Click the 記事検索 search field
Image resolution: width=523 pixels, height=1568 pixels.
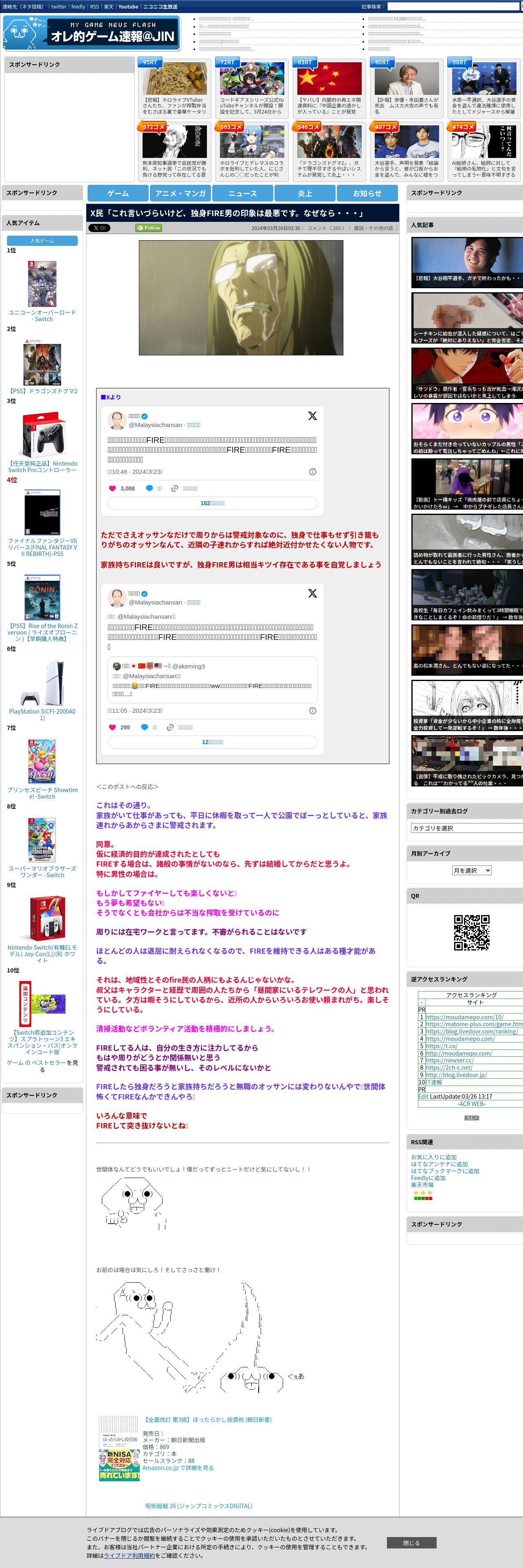coord(454,7)
